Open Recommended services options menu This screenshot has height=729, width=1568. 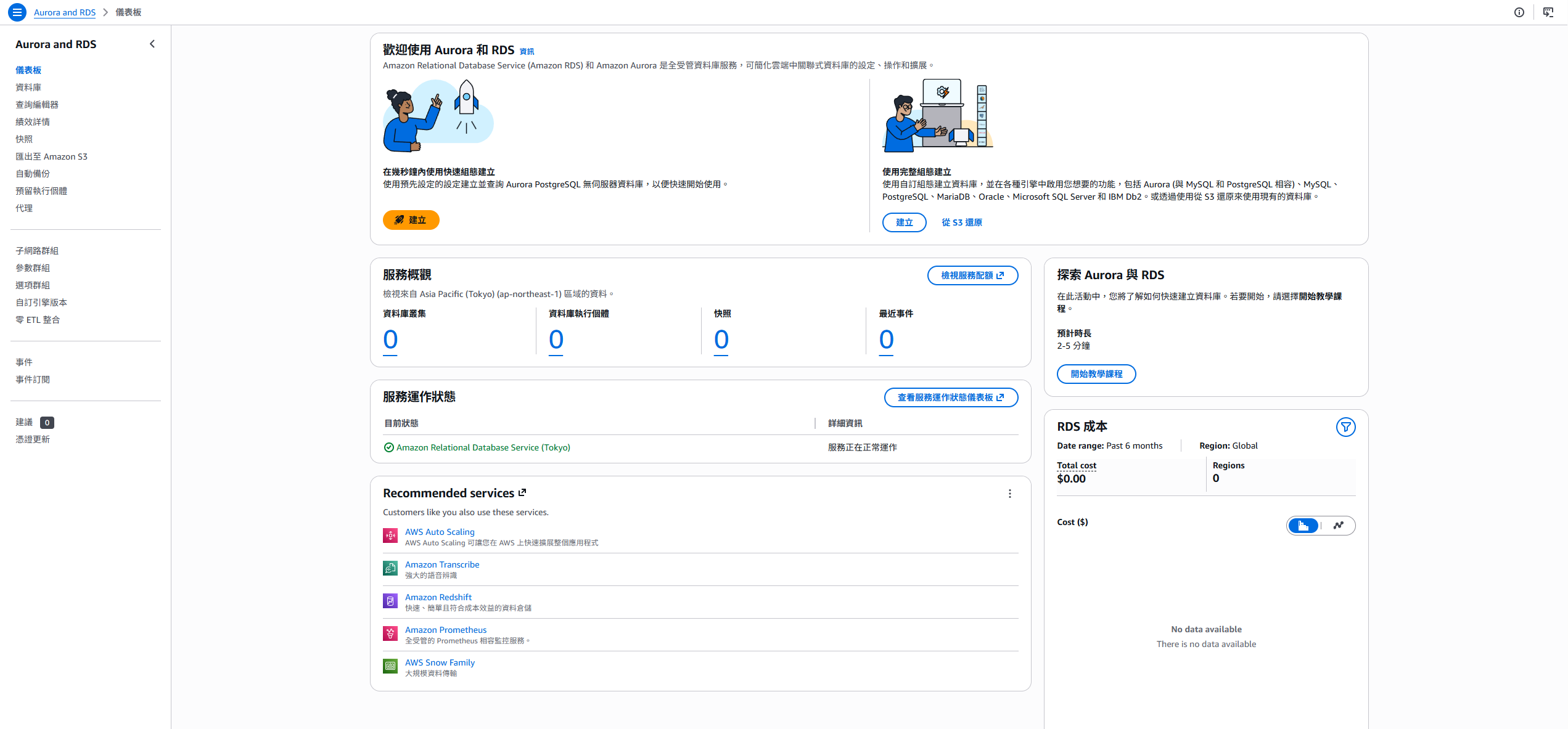(x=1009, y=494)
